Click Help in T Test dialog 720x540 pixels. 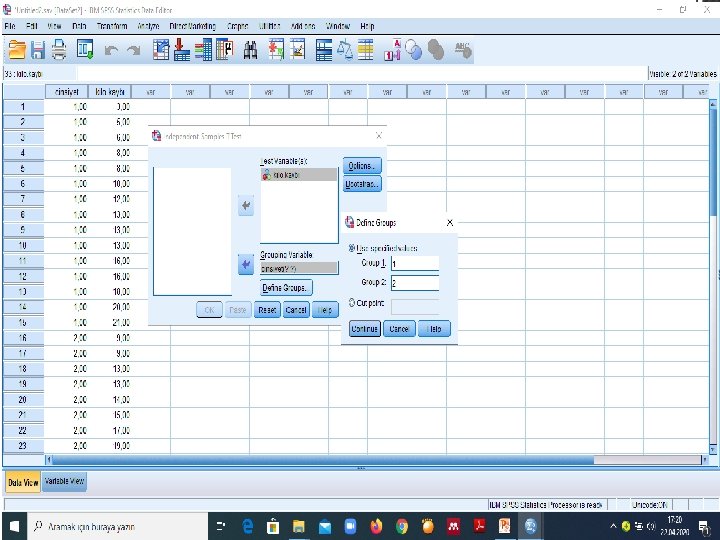click(325, 310)
